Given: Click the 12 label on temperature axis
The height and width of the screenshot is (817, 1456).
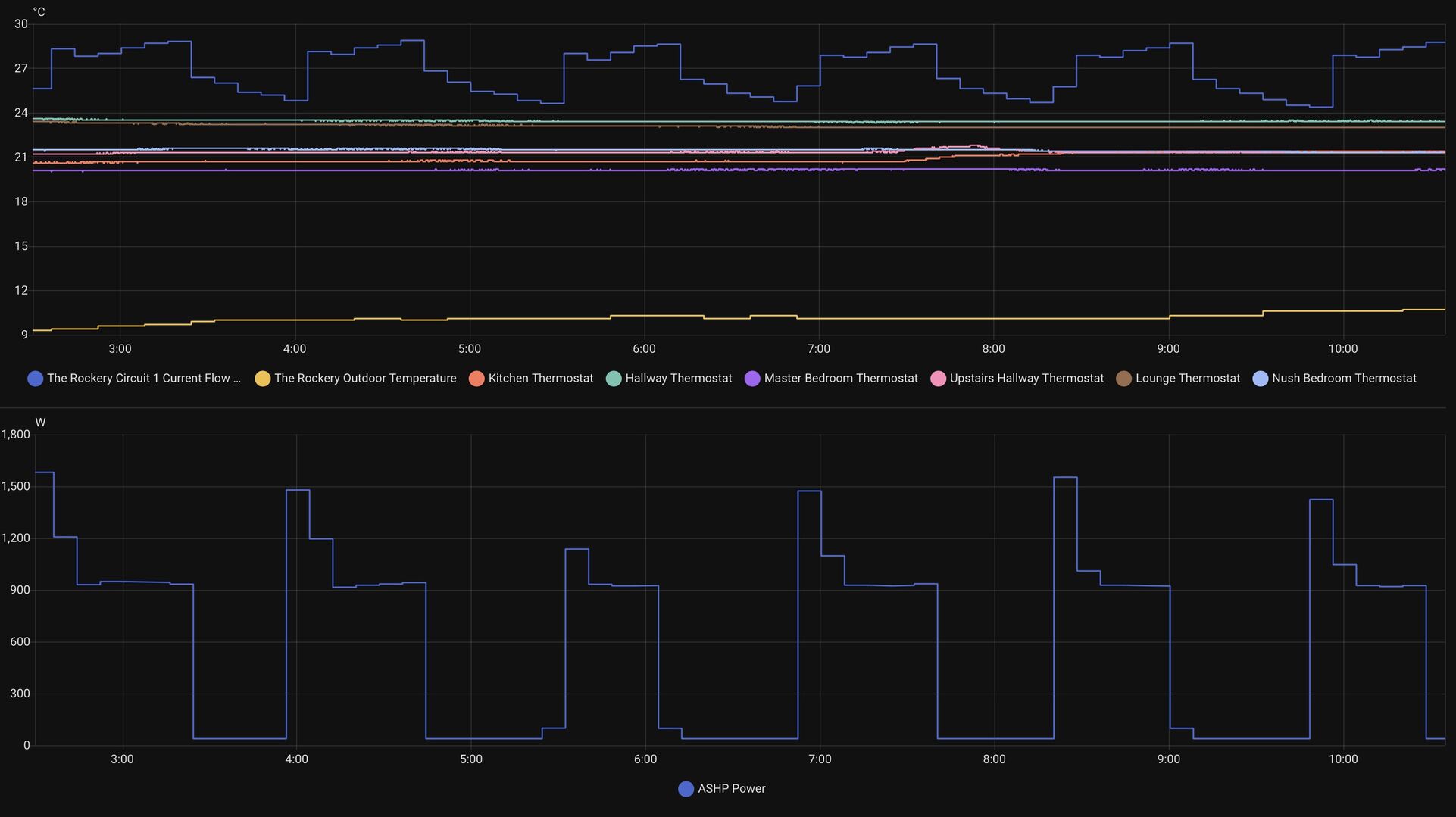Looking at the screenshot, I should pyautogui.click(x=21, y=291).
